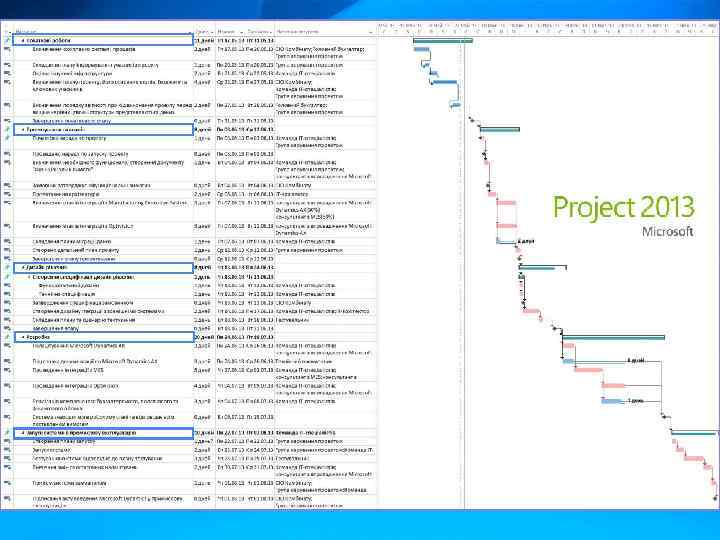Select the Розробка summary bar in Gantt chart

(613, 338)
